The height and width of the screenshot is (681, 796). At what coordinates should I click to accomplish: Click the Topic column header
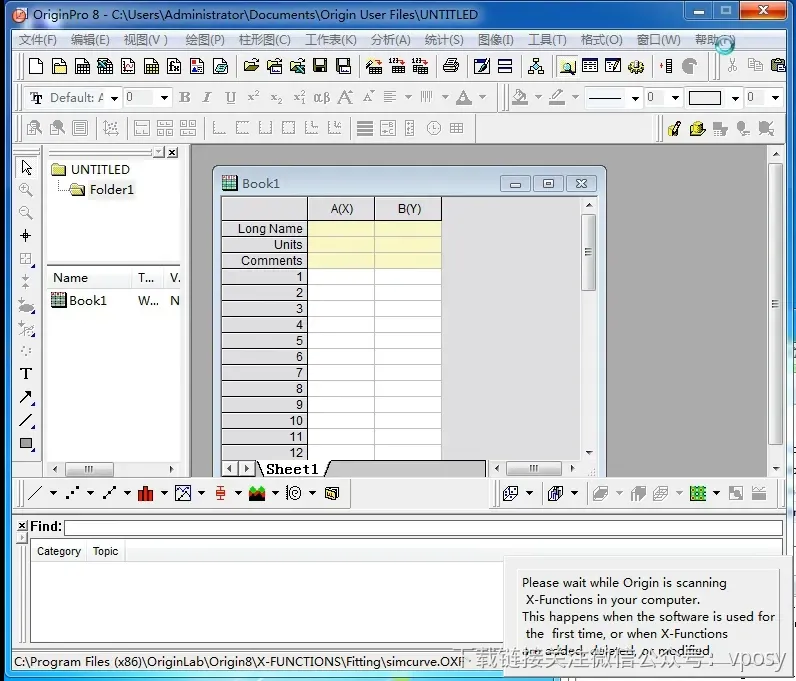coord(105,551)
